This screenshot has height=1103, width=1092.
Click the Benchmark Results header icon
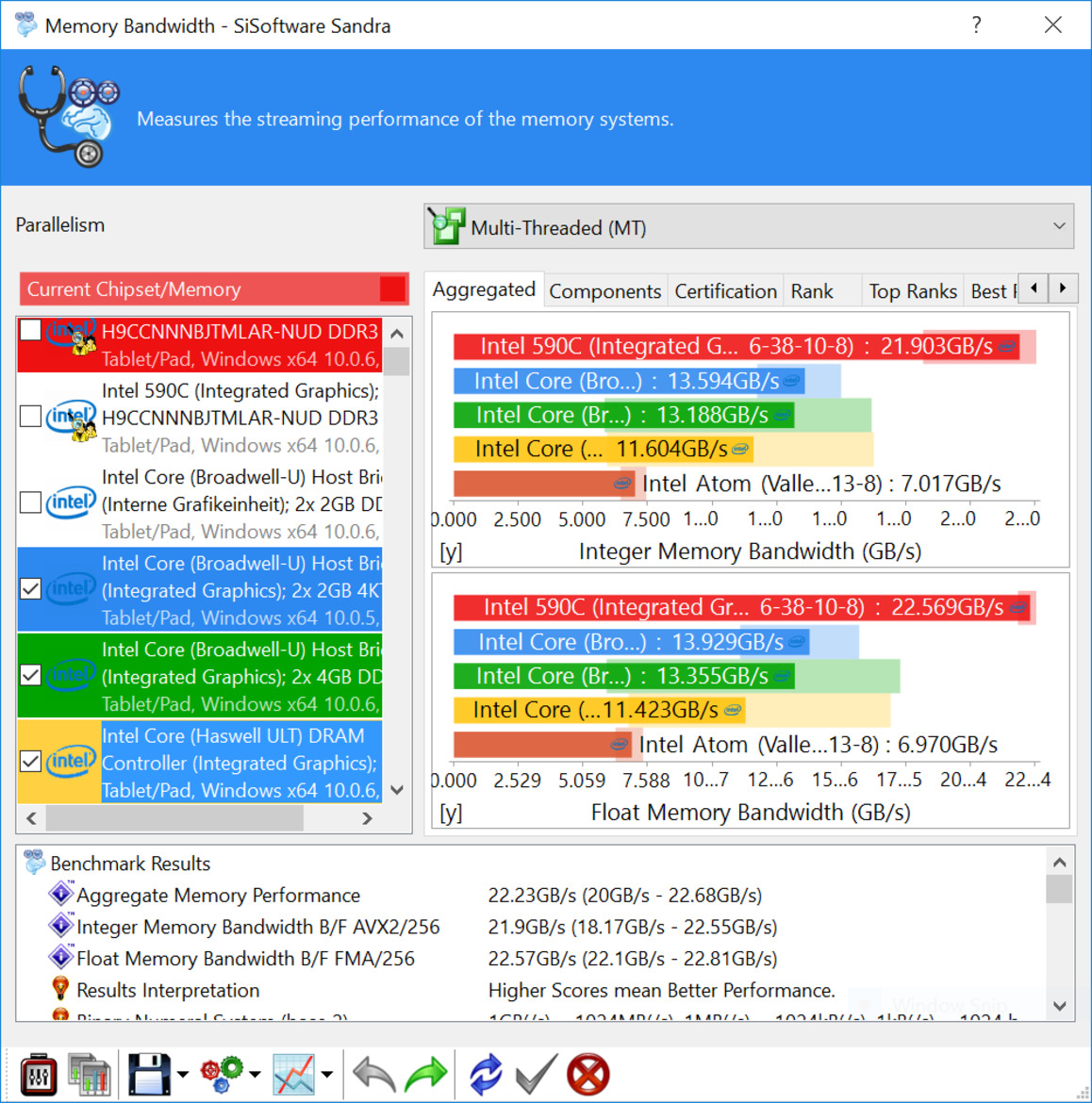[35, 863]
